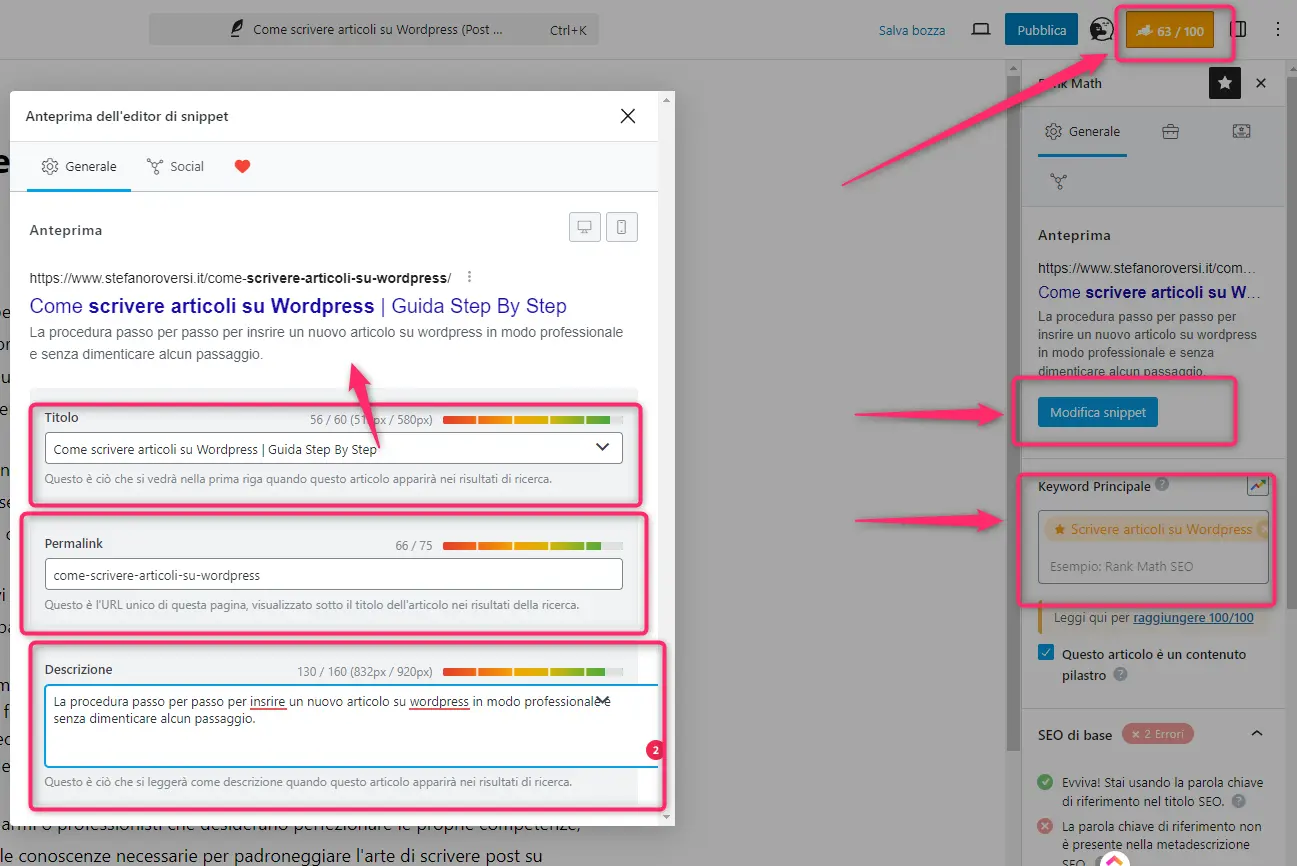Viewport: 1297px width, 866px height.
Task: Toggle the contenuto pilastro checkbox
Action: point(1046,653)
